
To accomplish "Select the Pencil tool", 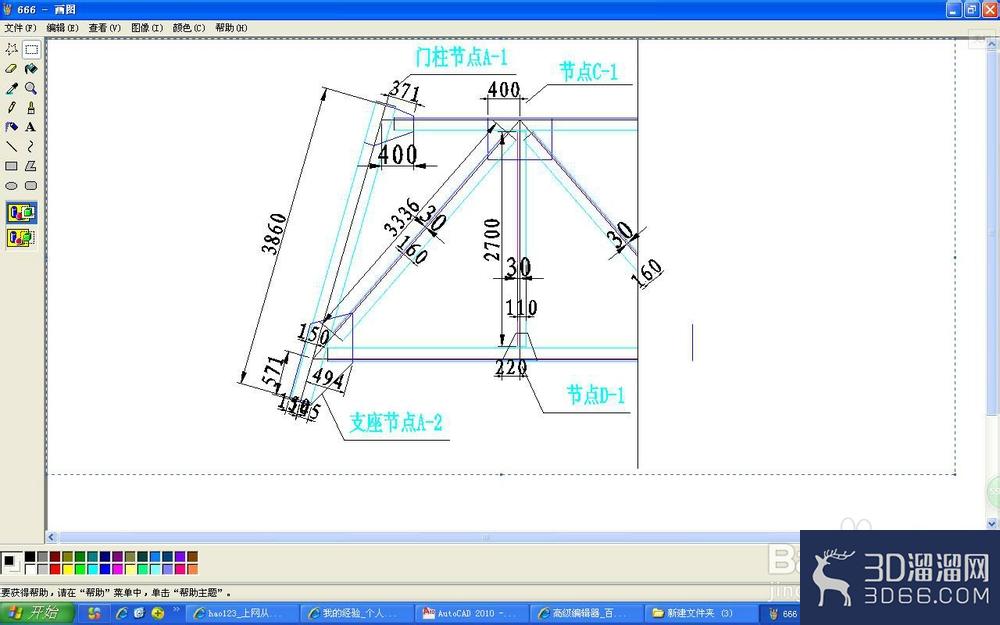I will pyautogui.click(x=11, y=108).
